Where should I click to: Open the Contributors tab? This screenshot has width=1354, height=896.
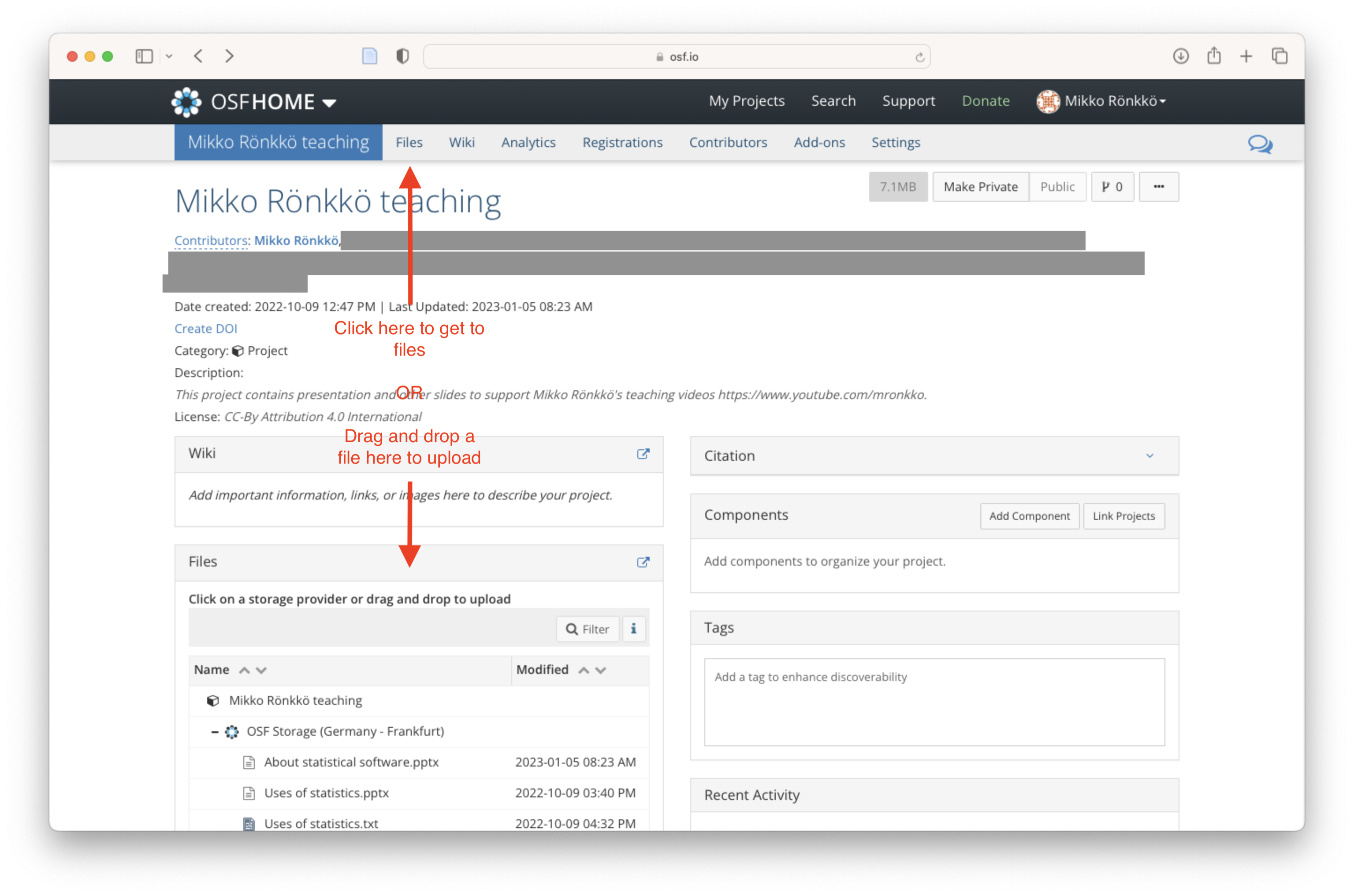[x=728, y=142]
